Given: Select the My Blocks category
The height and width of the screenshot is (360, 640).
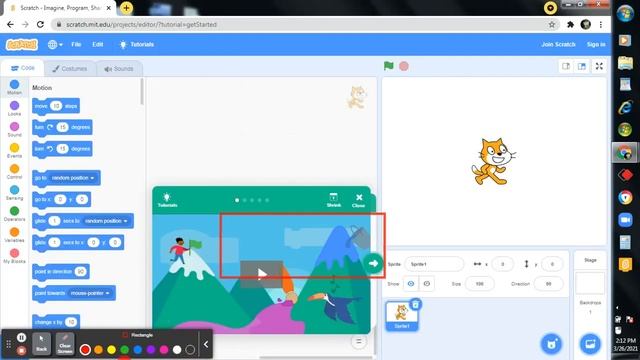Looking at the screenshot, I should pos(14,256).
